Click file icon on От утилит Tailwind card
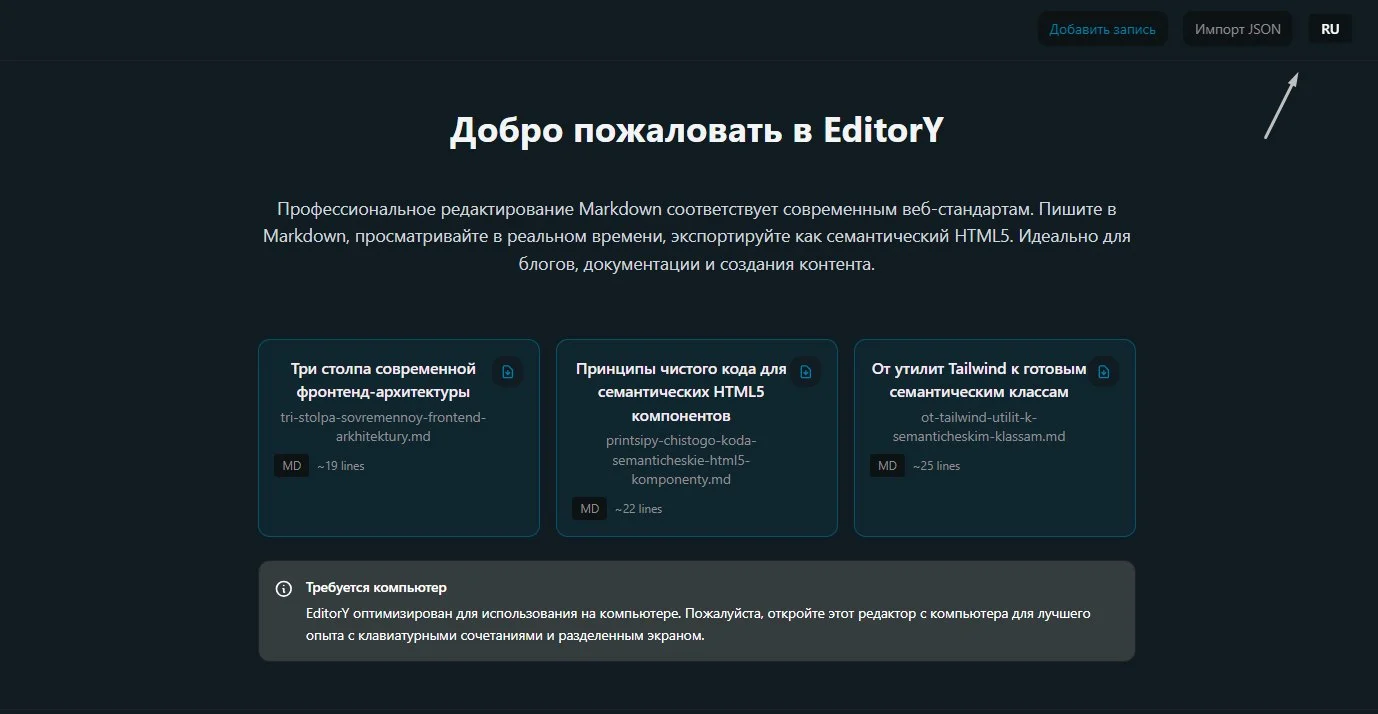The height and width of the screenshot is (714, 1378). (x=1104, y=371)
